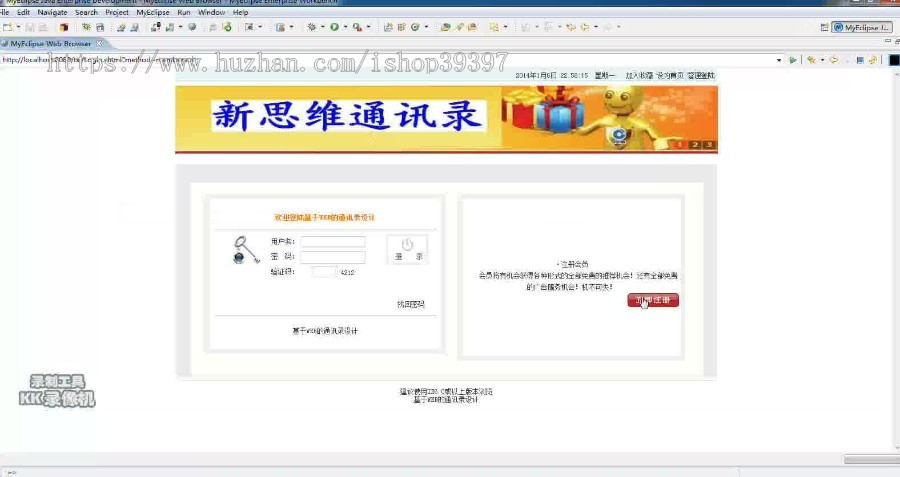Click the 用户名 username input field
The width and height of the screenshot is (900, 477).
[x=333, y=242]
